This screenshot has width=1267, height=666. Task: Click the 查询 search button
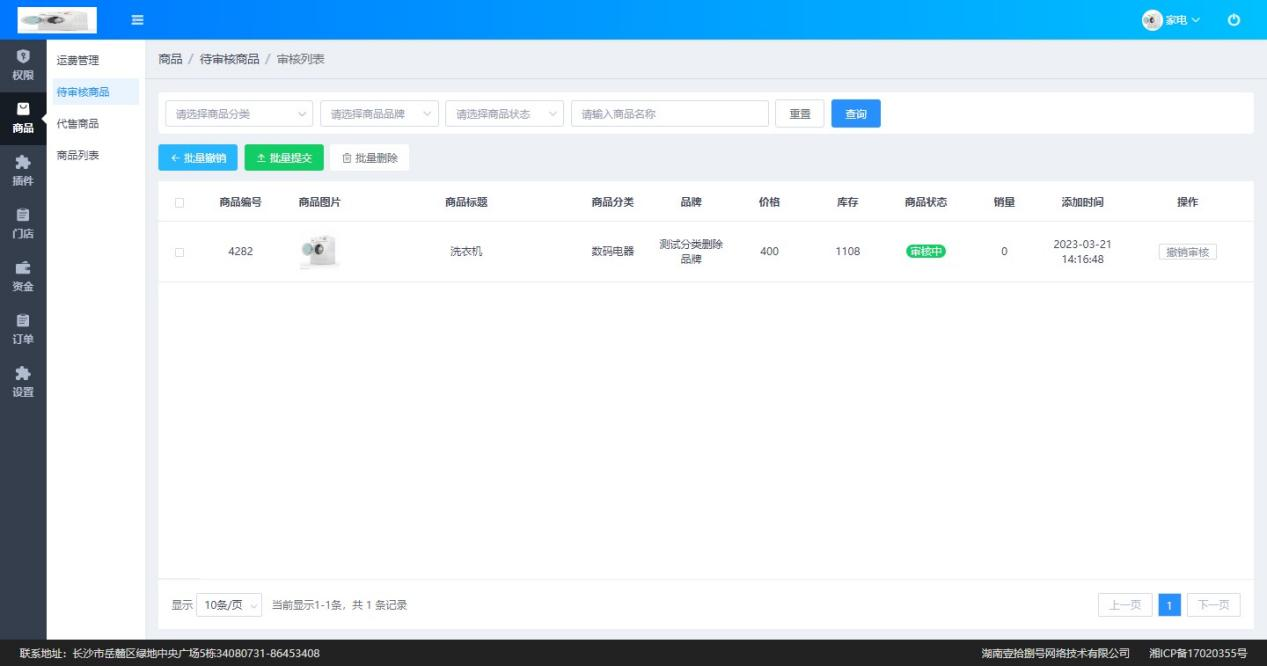point(856,114)
